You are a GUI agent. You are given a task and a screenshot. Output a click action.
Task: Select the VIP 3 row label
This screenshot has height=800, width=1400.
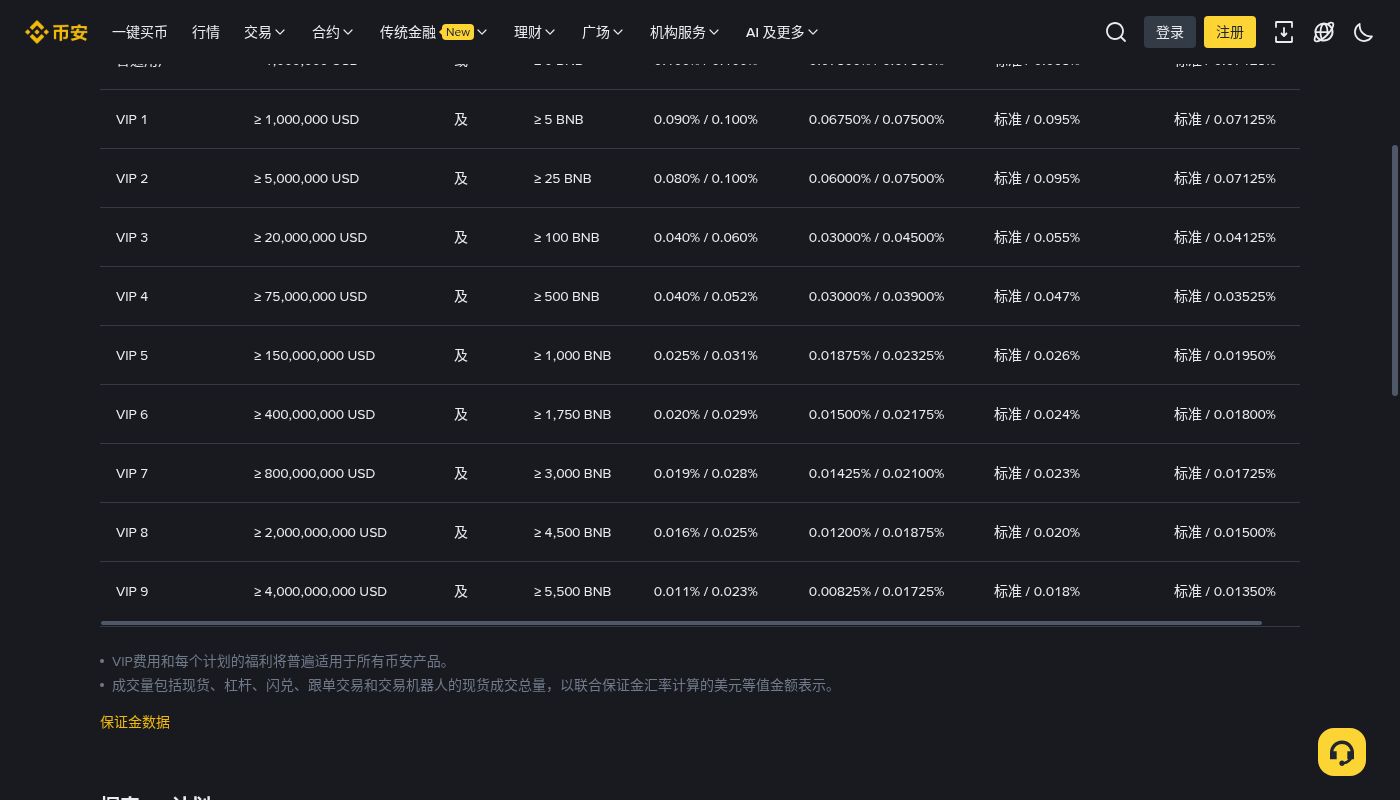[x=132, y=237]
